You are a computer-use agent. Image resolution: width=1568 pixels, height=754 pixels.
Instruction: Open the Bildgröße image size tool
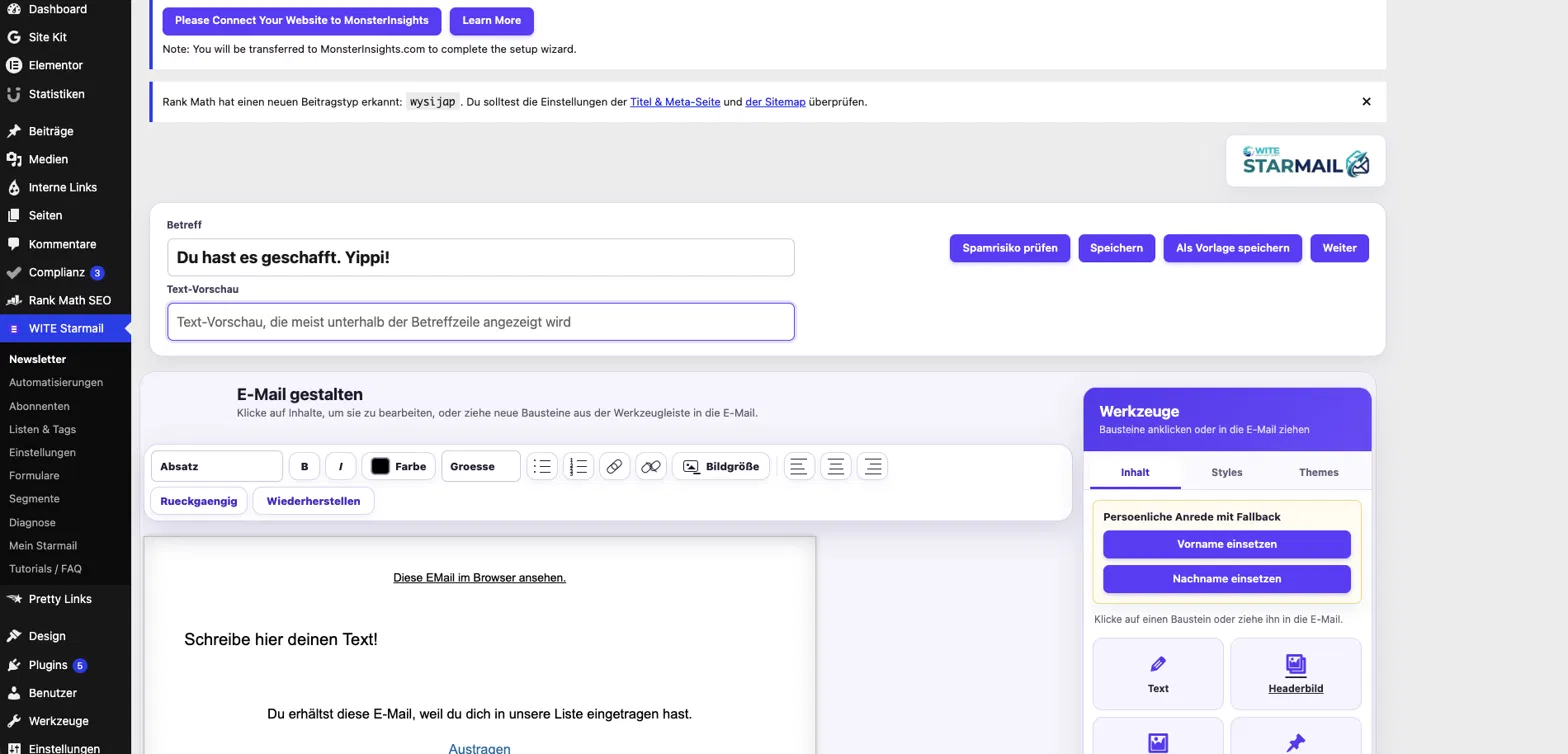pos(721,466)
